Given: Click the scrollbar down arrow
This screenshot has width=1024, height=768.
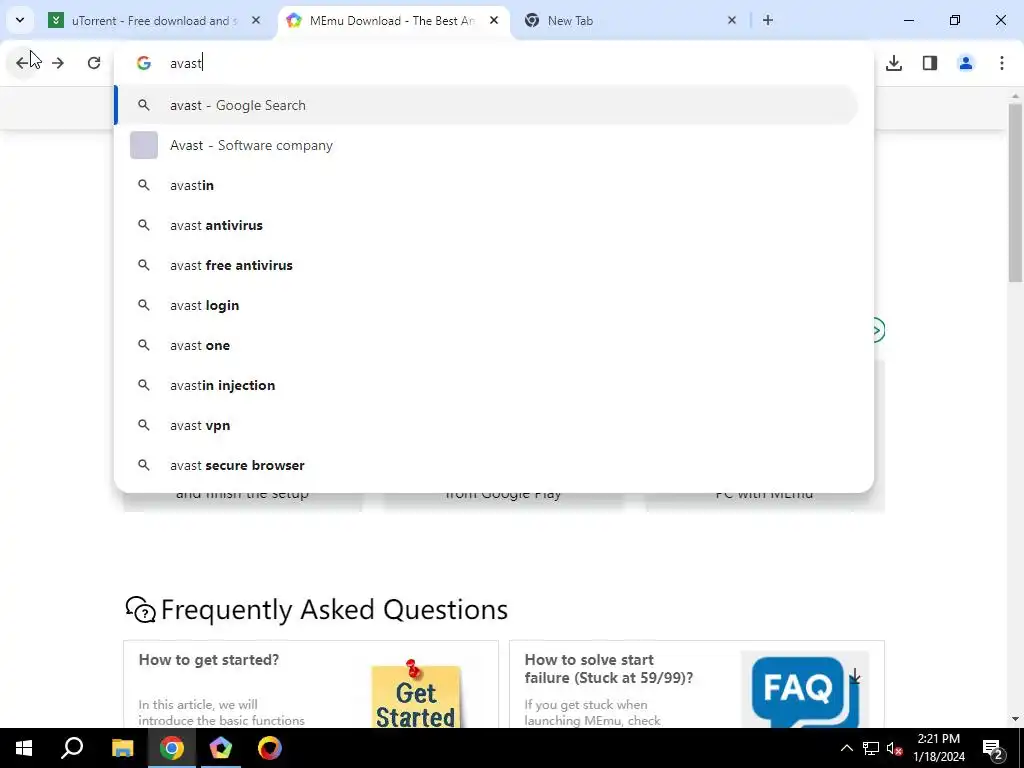Looking at the screenshot, I should click(1015, 719).
